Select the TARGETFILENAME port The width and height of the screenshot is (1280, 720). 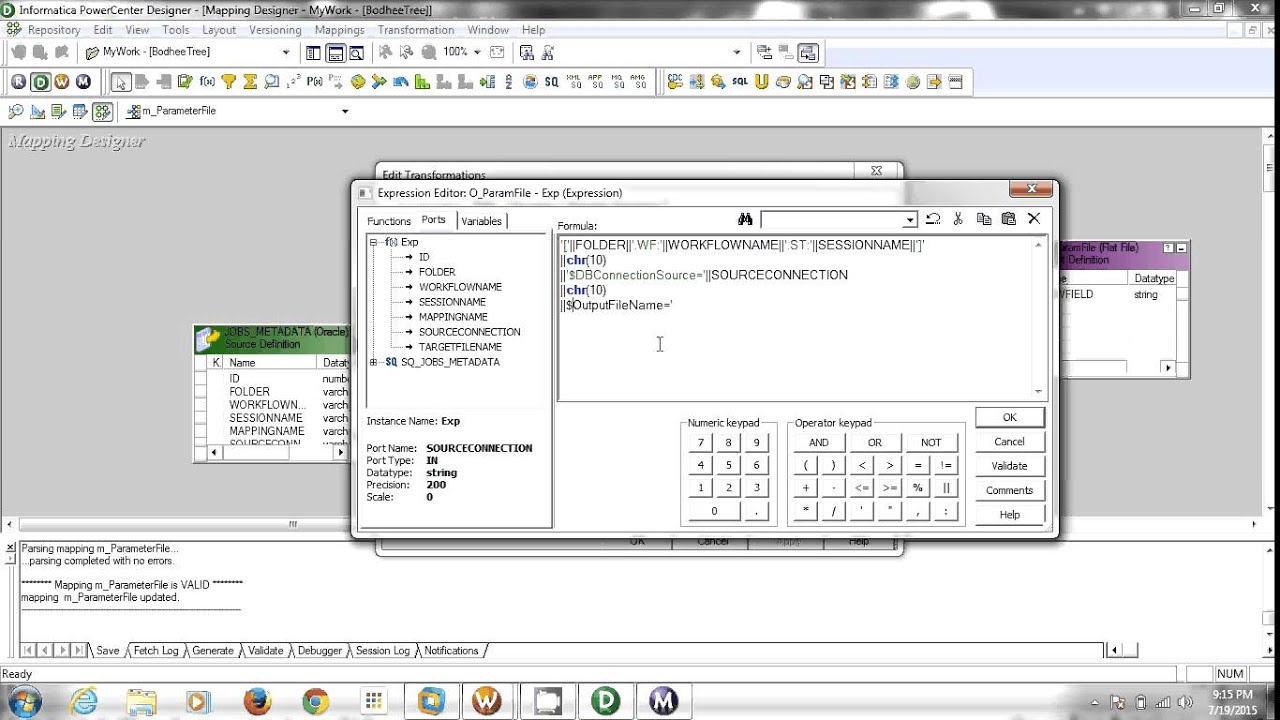460,347
